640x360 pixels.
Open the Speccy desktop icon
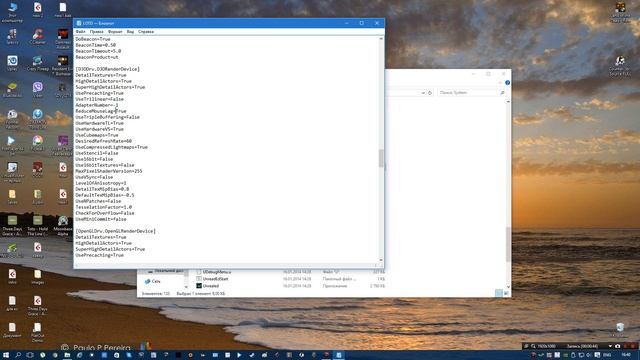[x=12, y=36]
